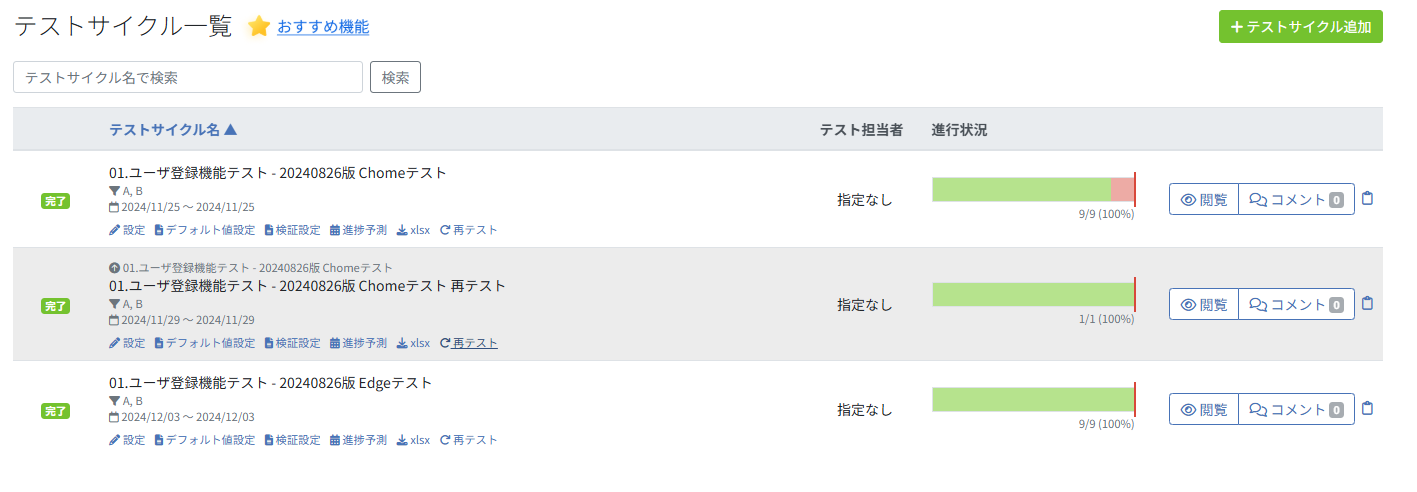The width and height of the screenshot is (1417, 492).
Task: Click 閲覧 eye button for Edgeテスト cycle
Action: (x=1204, y=409)
